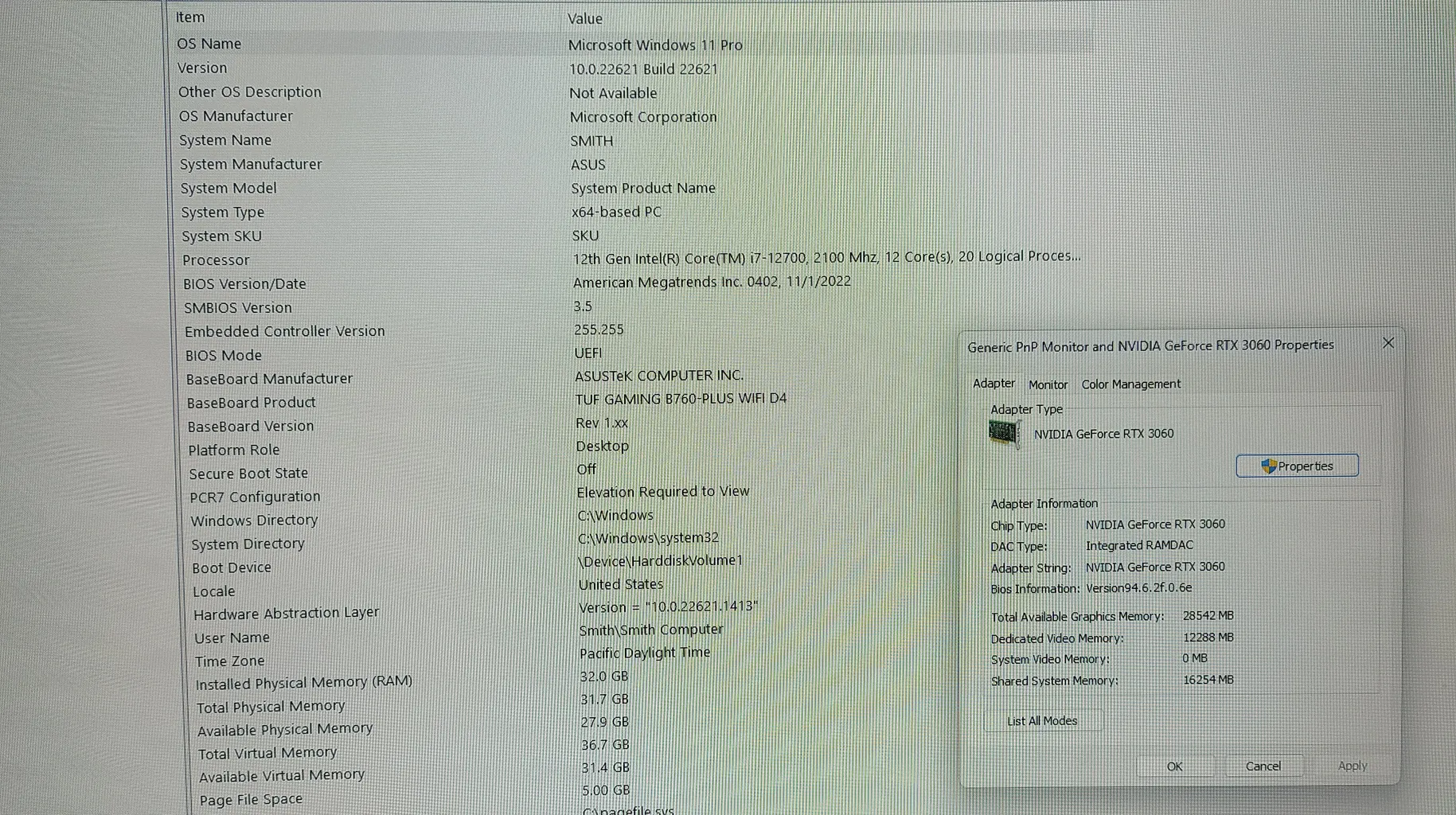Select the User Name row

pyautogui.click(x=232, y=638)
